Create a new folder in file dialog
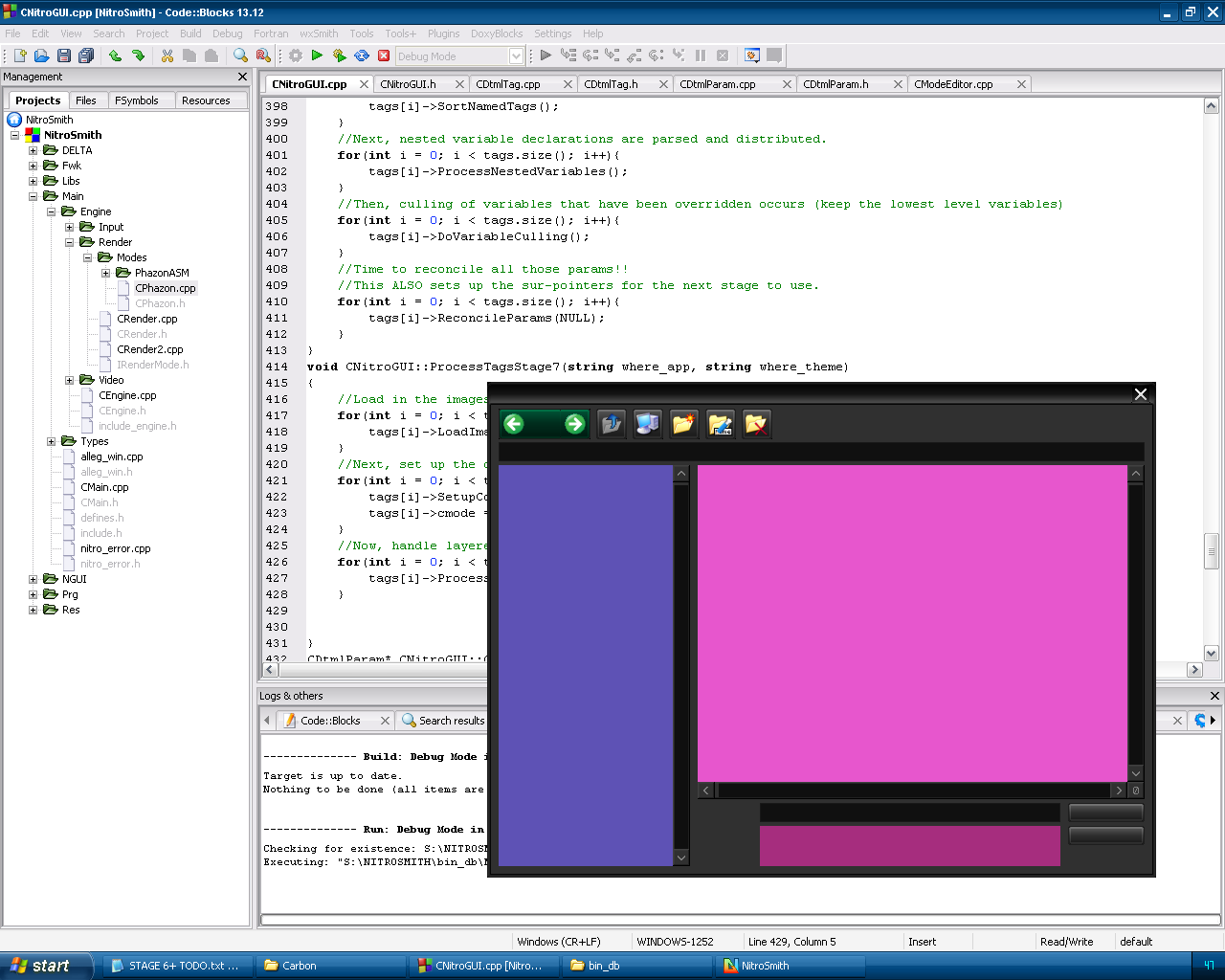The width and height of the screenshot is (1225, 980). (x=684, y=424)
